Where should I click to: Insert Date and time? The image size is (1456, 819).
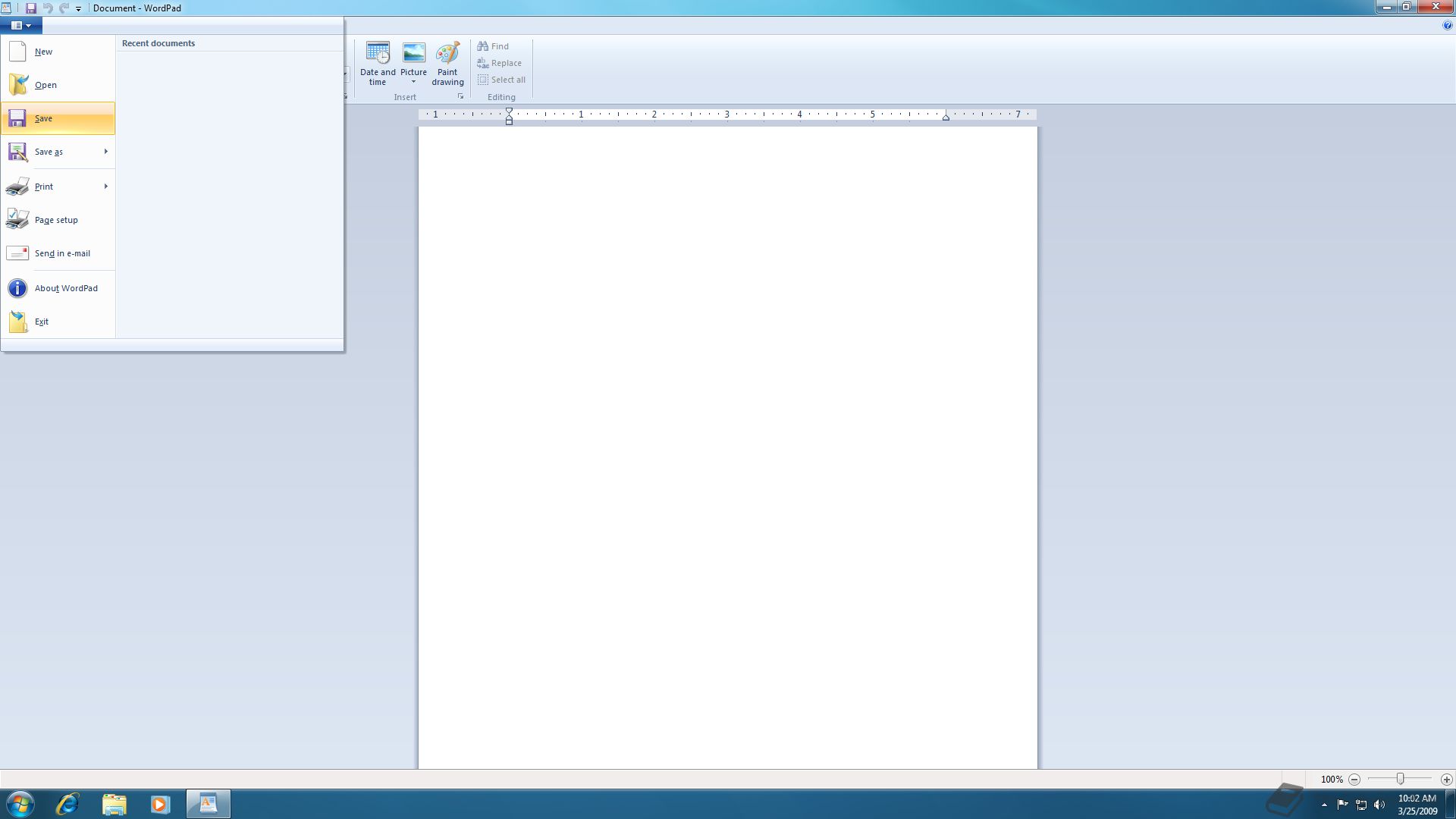(378, 64)
